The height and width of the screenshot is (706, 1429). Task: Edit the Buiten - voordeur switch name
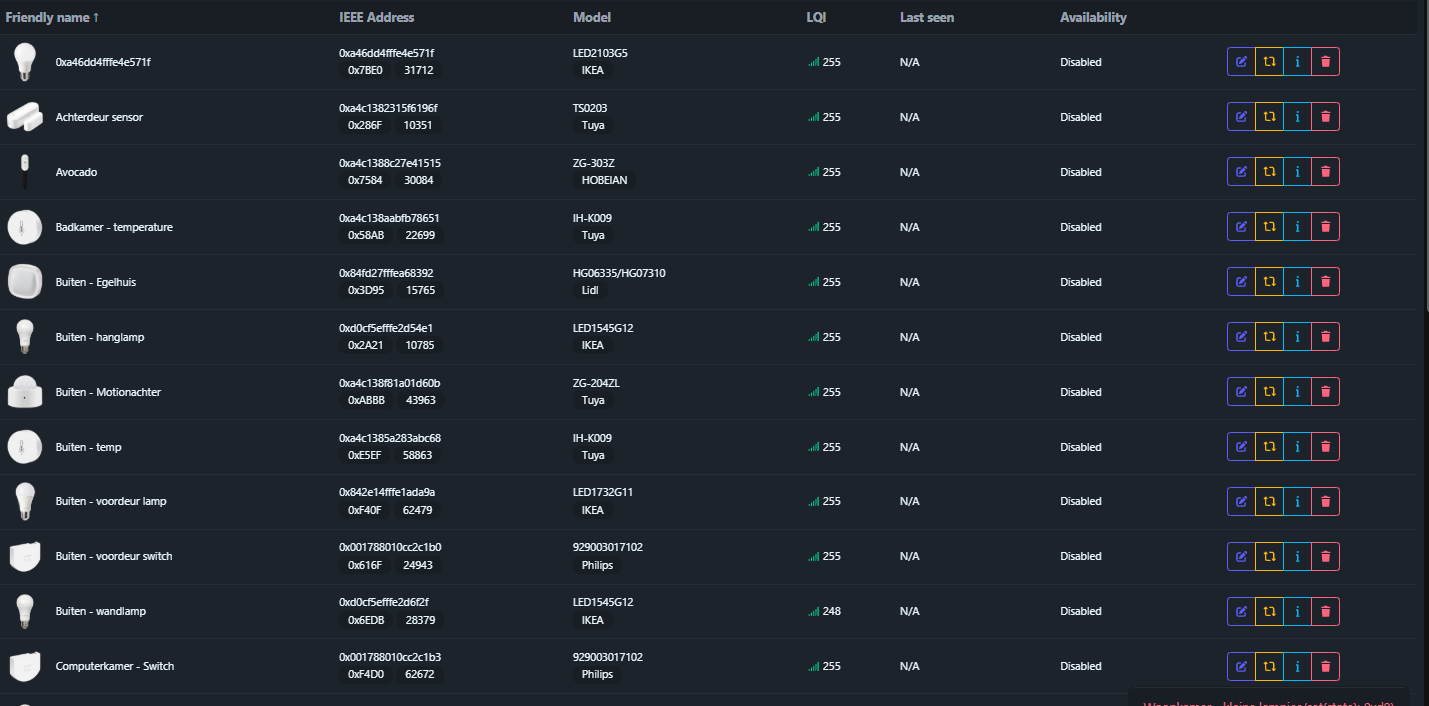tap(1241, 556)
